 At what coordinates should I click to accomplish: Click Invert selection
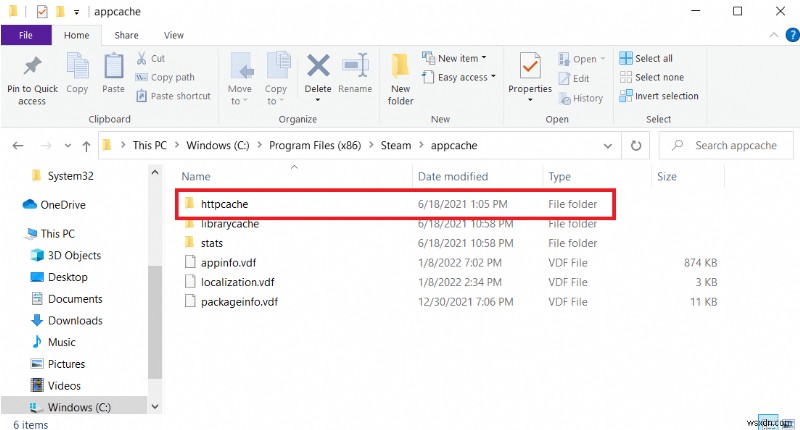point(659,96)
